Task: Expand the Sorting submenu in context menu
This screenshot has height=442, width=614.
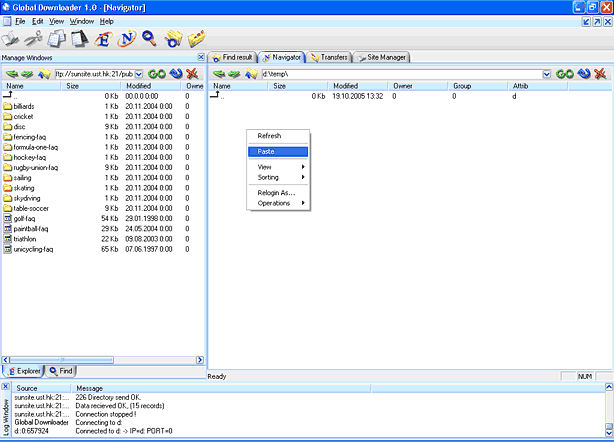Action: [x=278, y=177]
